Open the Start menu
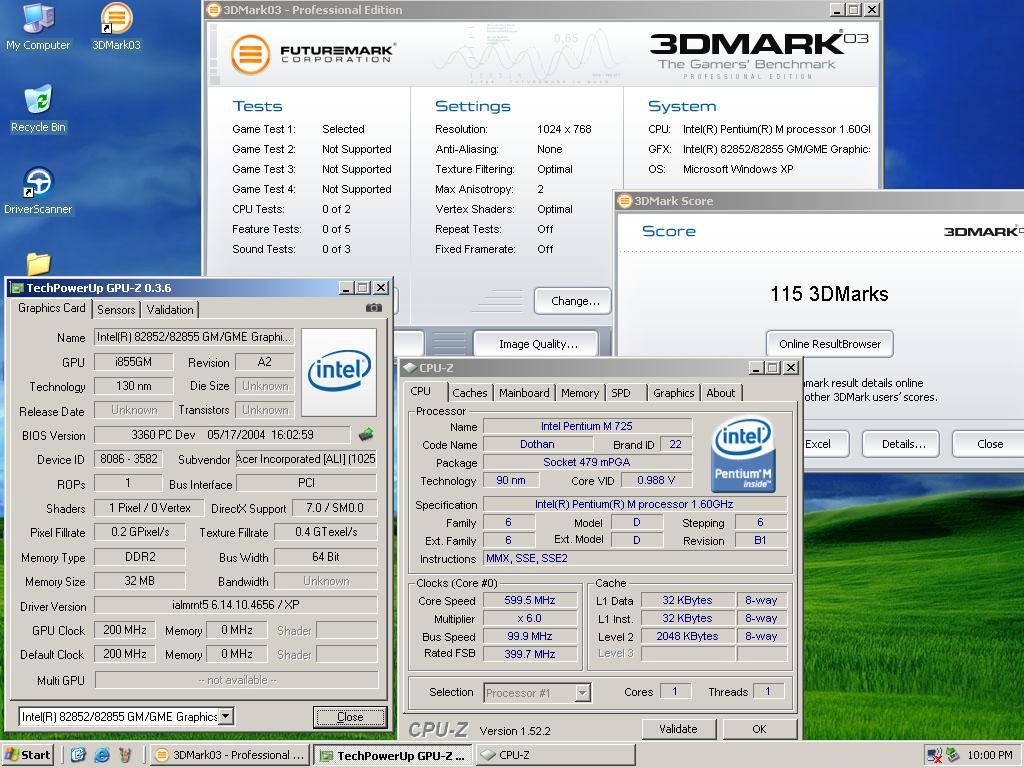 pos(27,755)
